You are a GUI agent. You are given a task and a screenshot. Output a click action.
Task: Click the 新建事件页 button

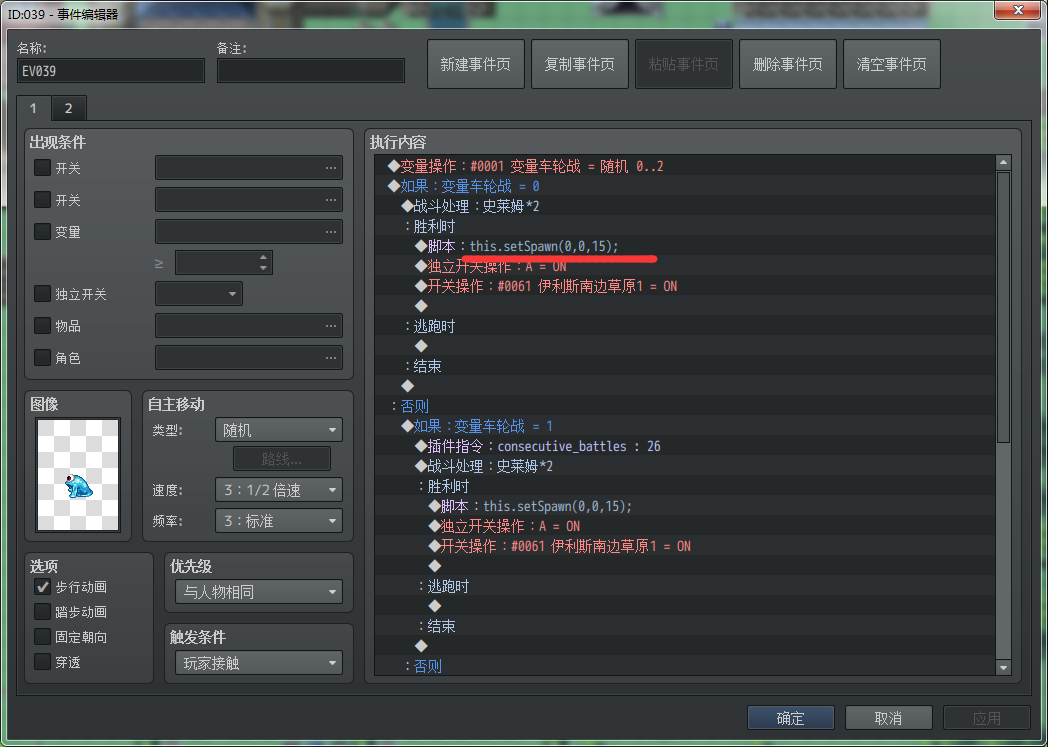click(x=475, y=64)
